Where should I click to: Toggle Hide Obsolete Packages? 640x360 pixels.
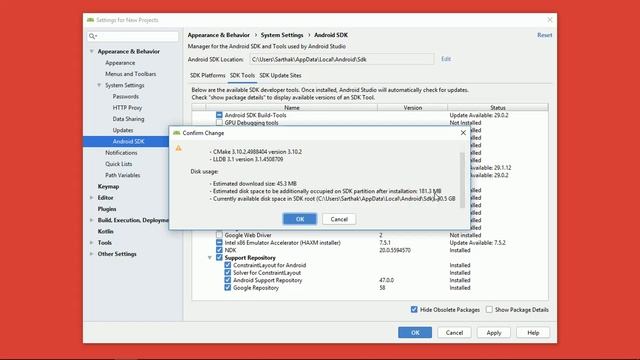(414, 309)
